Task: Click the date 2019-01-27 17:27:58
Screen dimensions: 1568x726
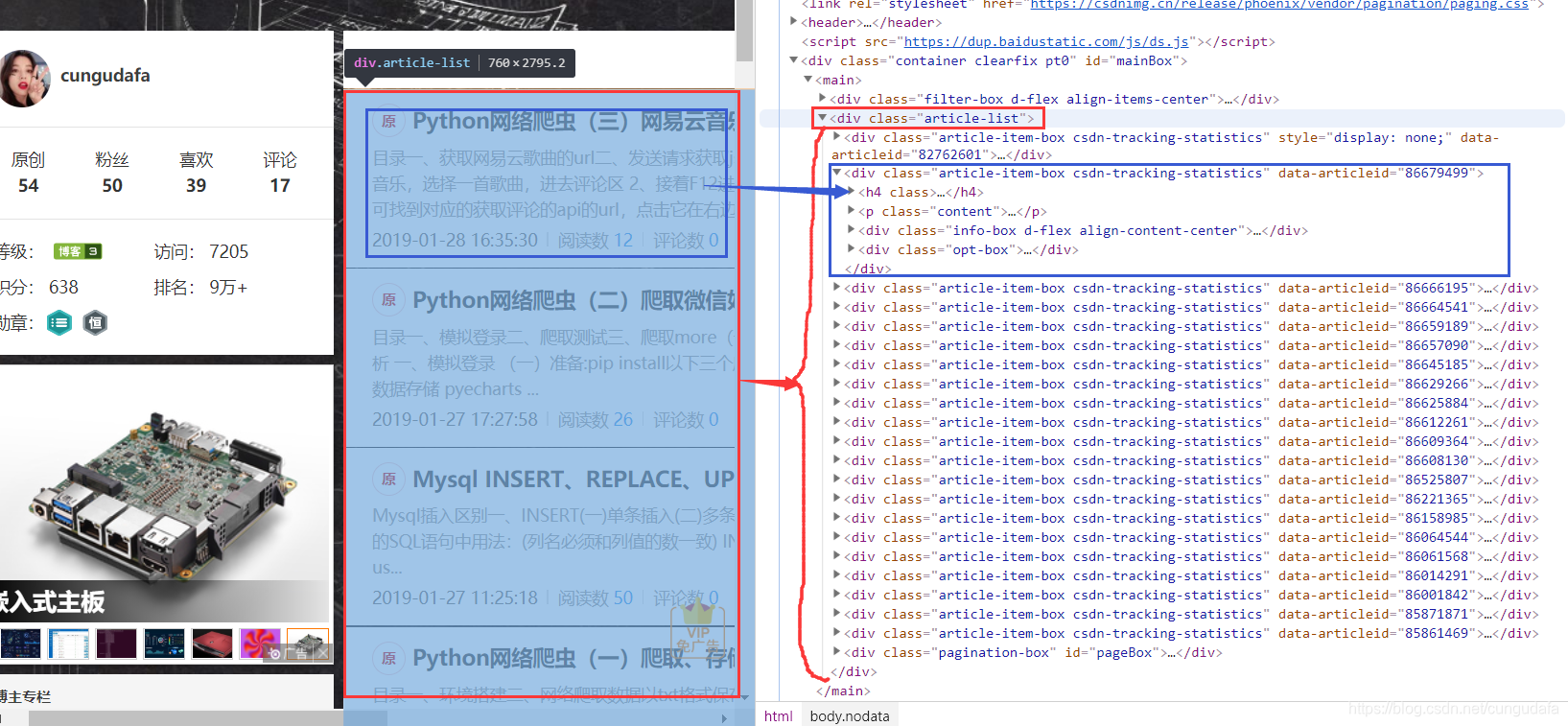Action: [455, 419]
